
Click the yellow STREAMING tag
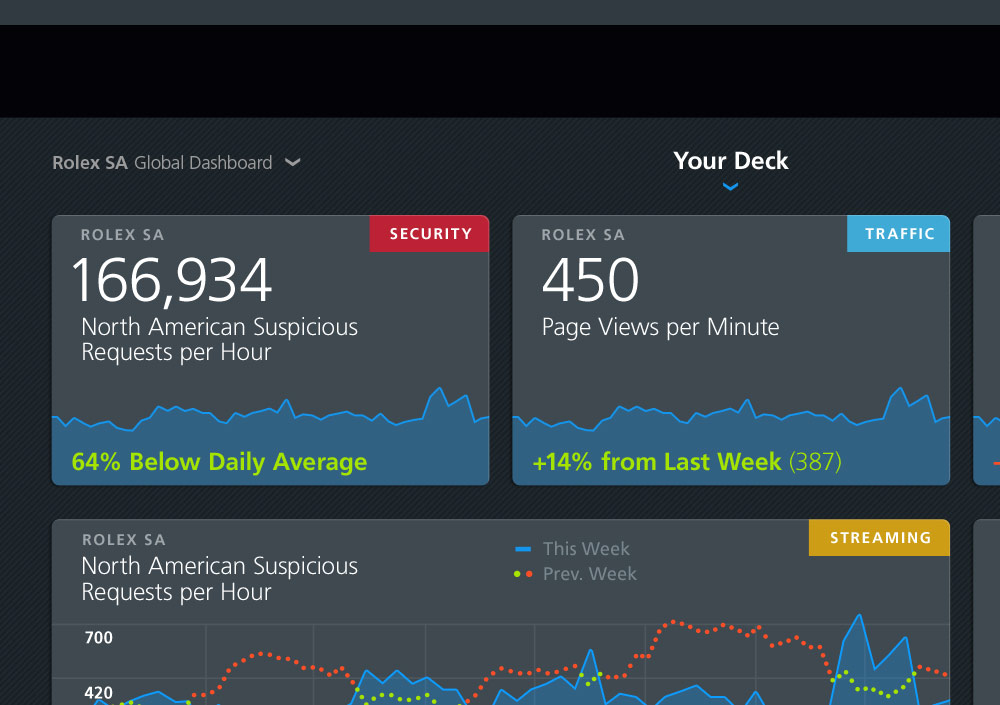879,538
